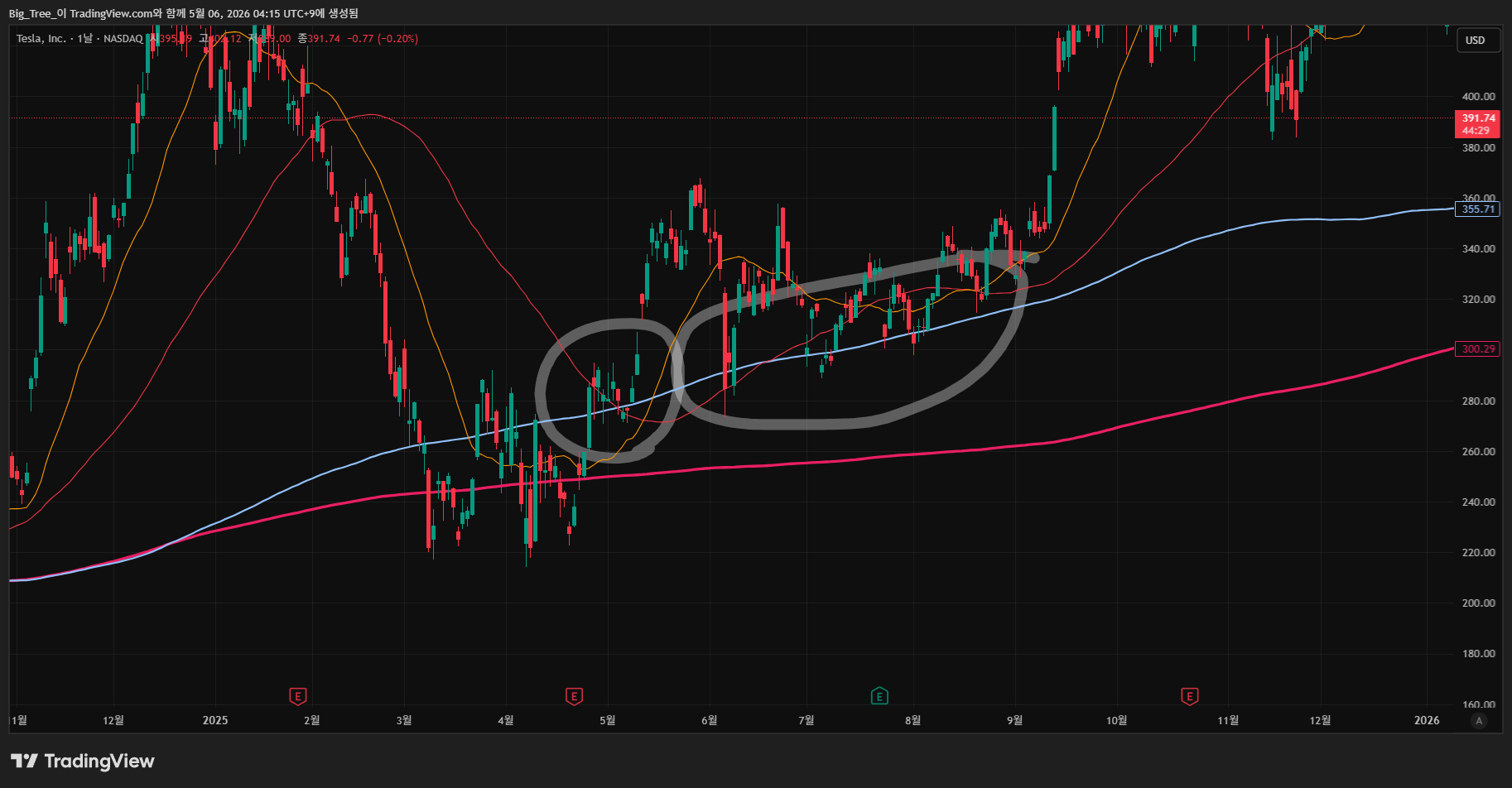This screenshot has height=788, width=1512.
Task: Click the 320.00 price scale label
Action: (1479, 300)
